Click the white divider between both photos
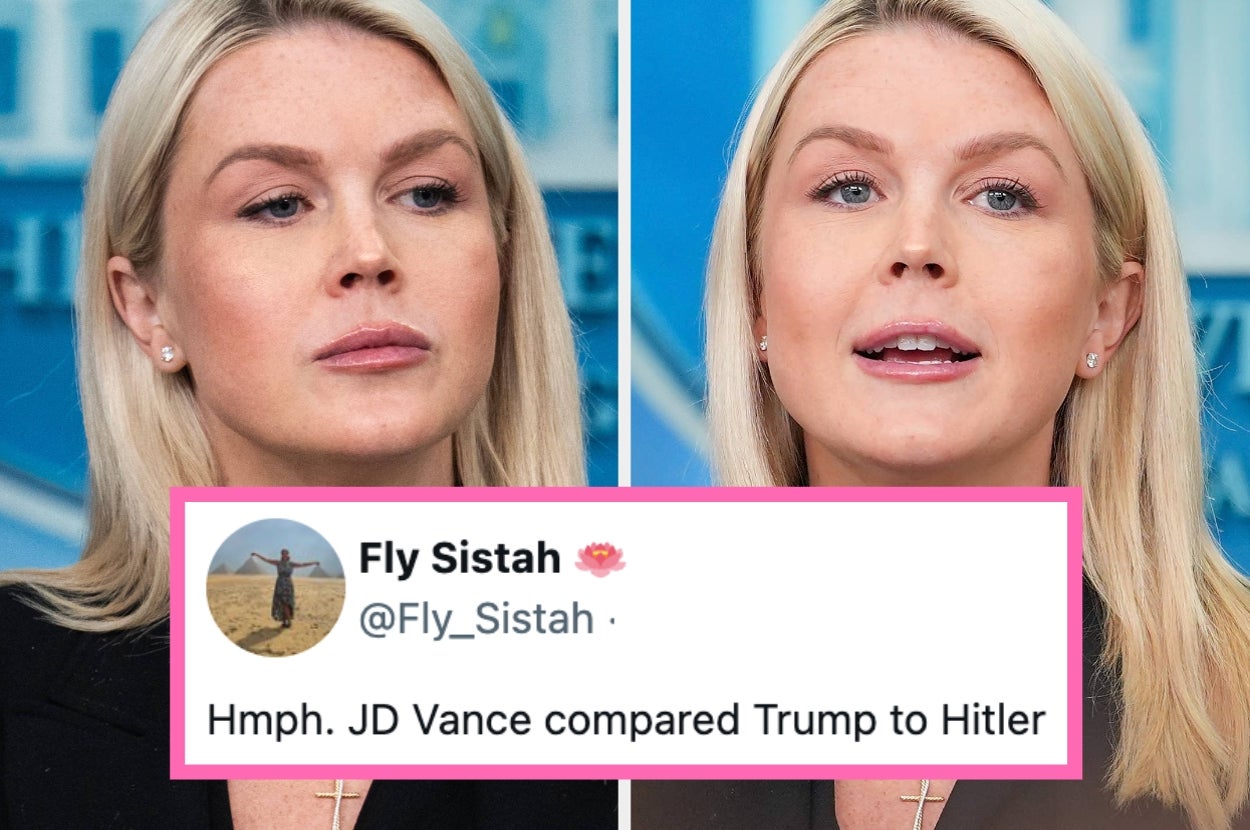Viewport: 1250px width, 830px height. (624, 240)
